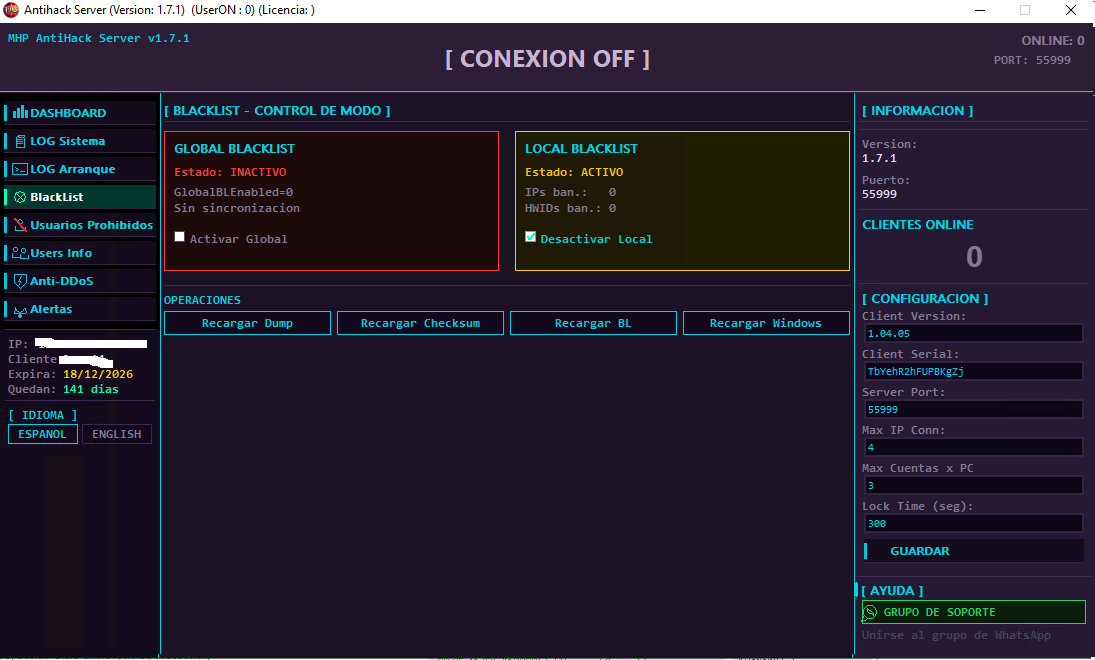Switch language to ENGLISH
This screenshot has width=1095, height=660.
pyautogui.click(x=117, y=434)
